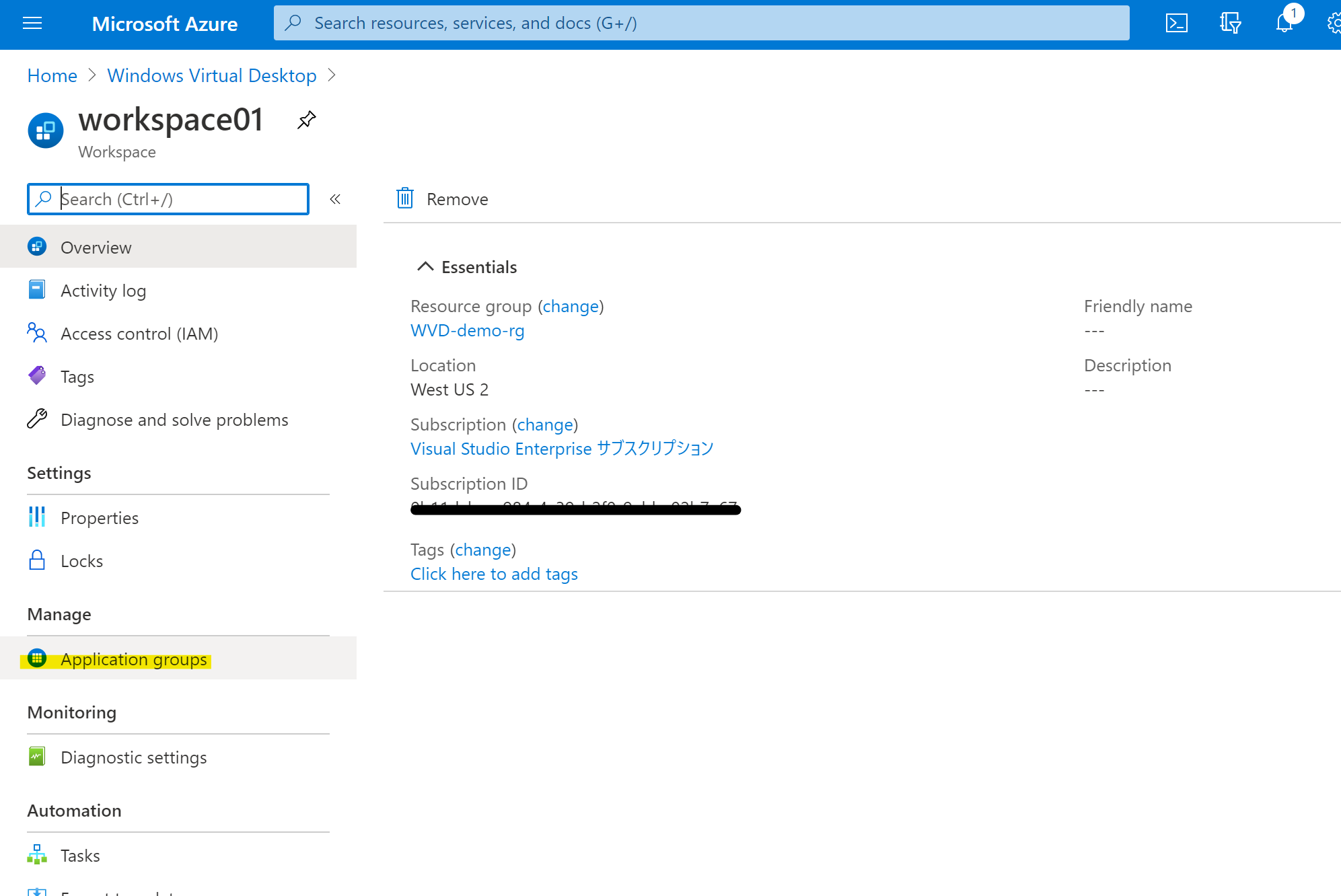
Task: Click the Remove trash icon
Action: pos(404,198)
